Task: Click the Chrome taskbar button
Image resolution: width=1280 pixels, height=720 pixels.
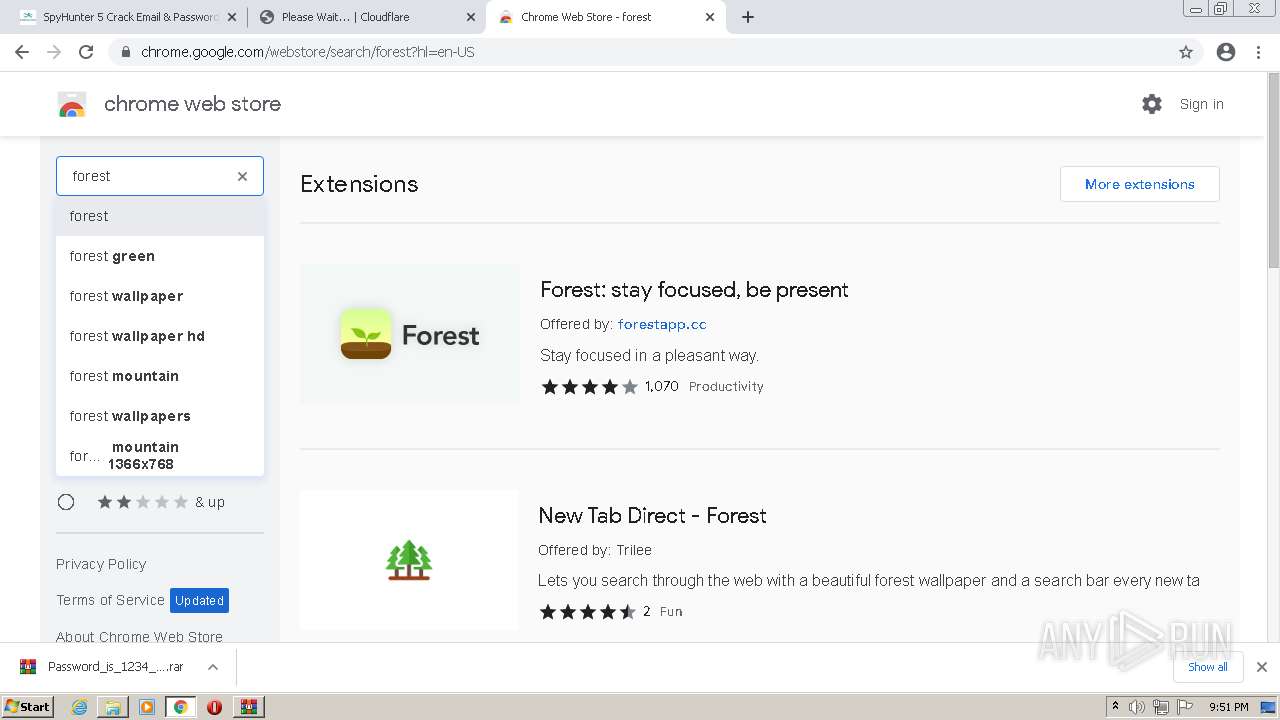Action: pos(181,707)
